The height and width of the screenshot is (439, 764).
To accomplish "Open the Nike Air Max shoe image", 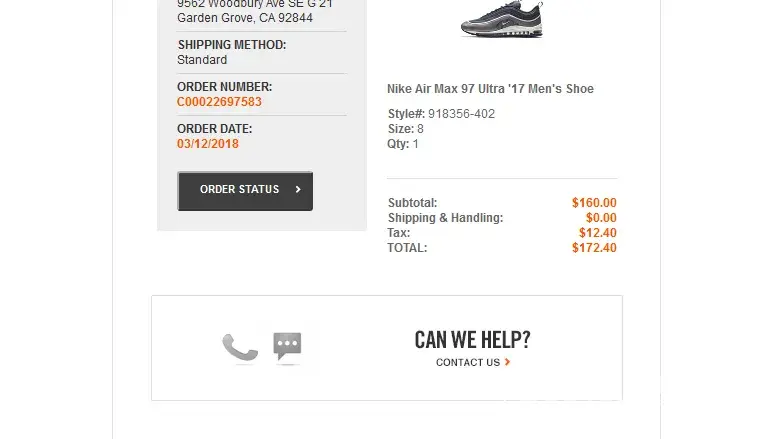I will click(501, 20).
